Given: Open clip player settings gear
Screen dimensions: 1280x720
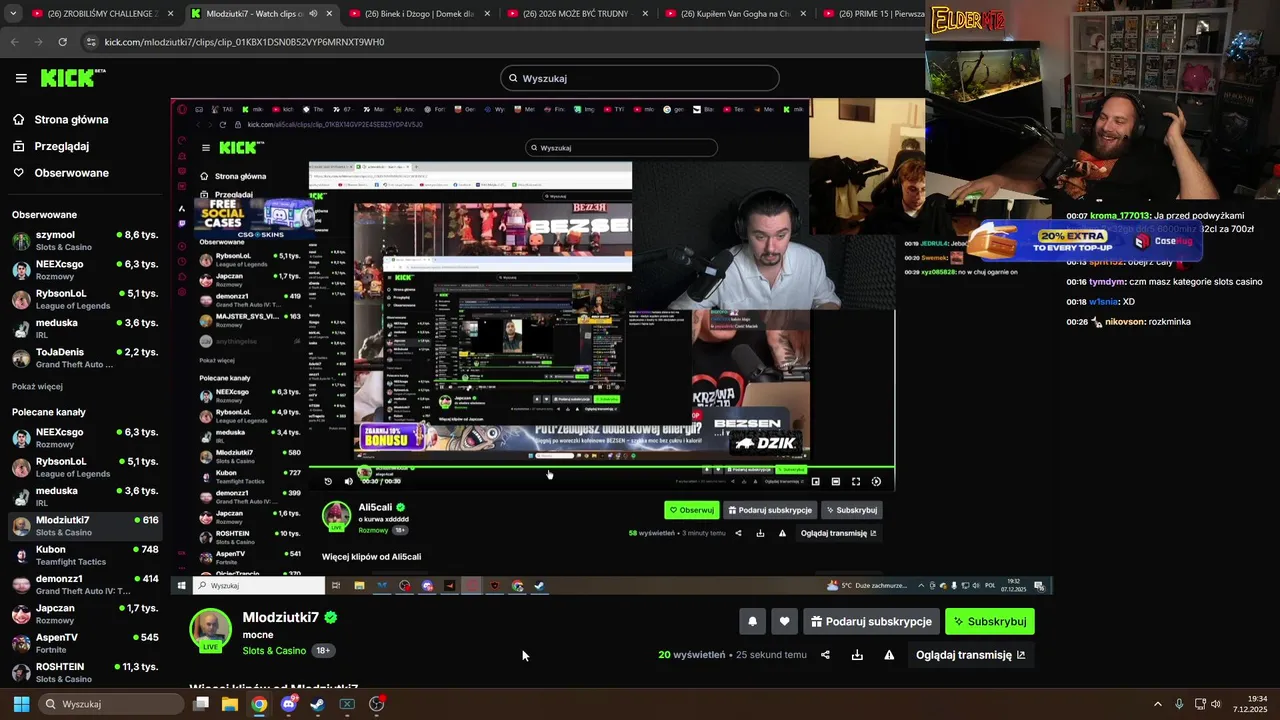Looking at the screenshot, I should (876, 481).
